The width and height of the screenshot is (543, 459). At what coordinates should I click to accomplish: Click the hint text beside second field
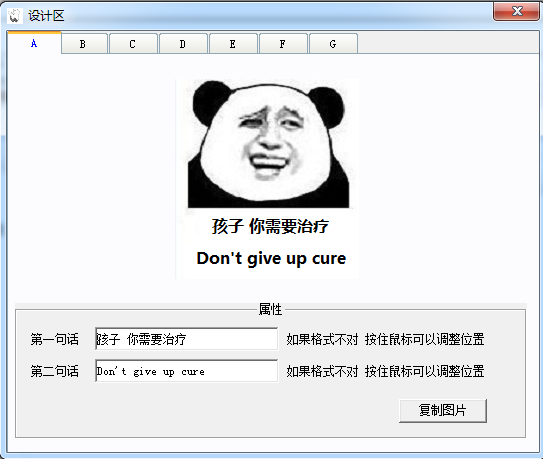point(385,371)
